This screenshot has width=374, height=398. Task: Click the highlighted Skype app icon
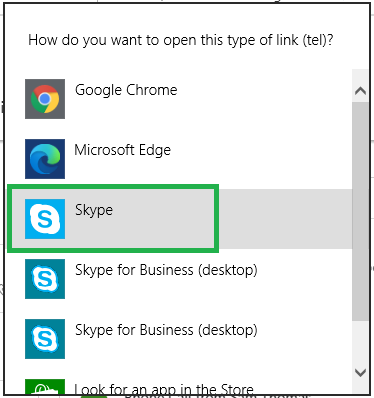[x=45, y=219]
